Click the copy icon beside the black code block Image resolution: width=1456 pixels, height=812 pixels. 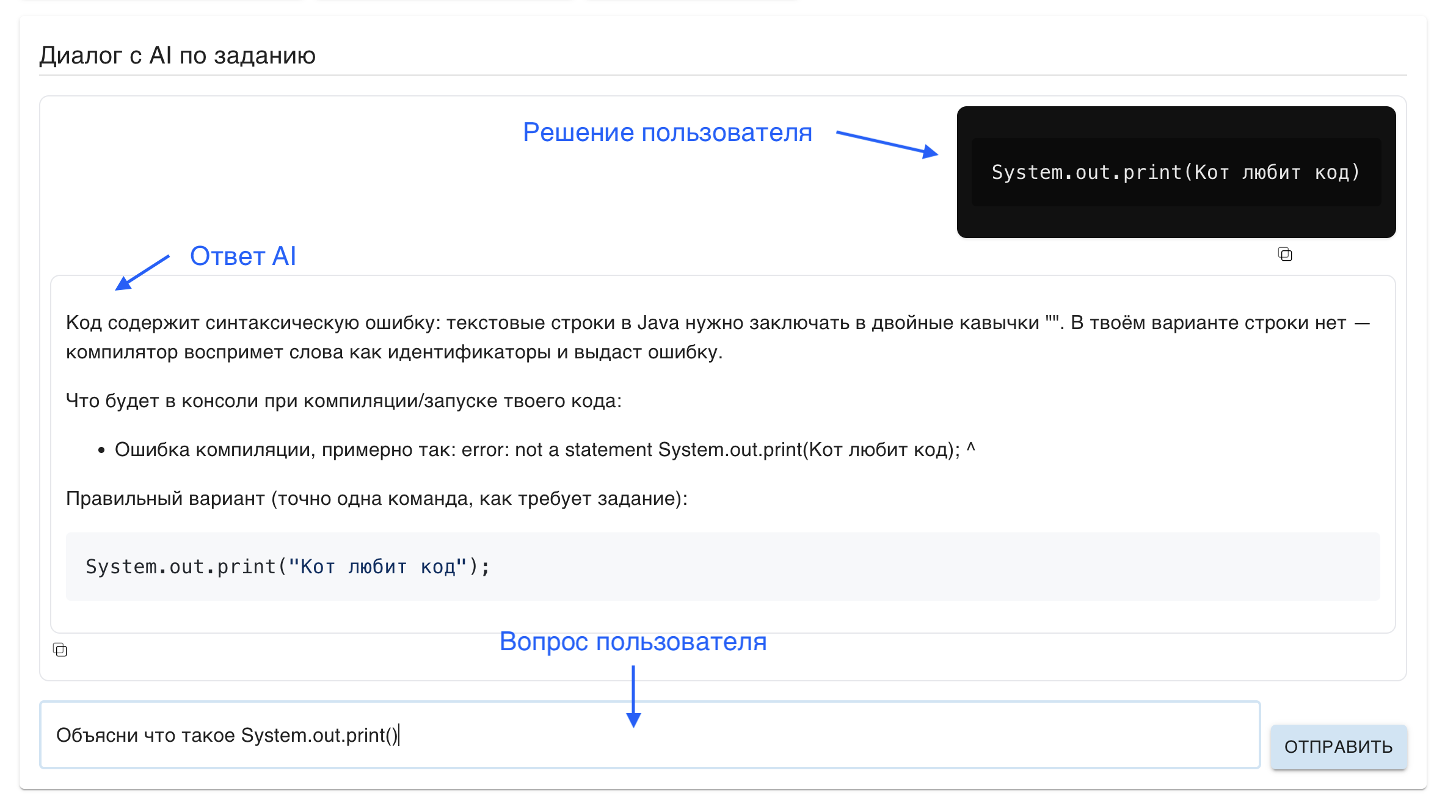(x=1284, y=255)
